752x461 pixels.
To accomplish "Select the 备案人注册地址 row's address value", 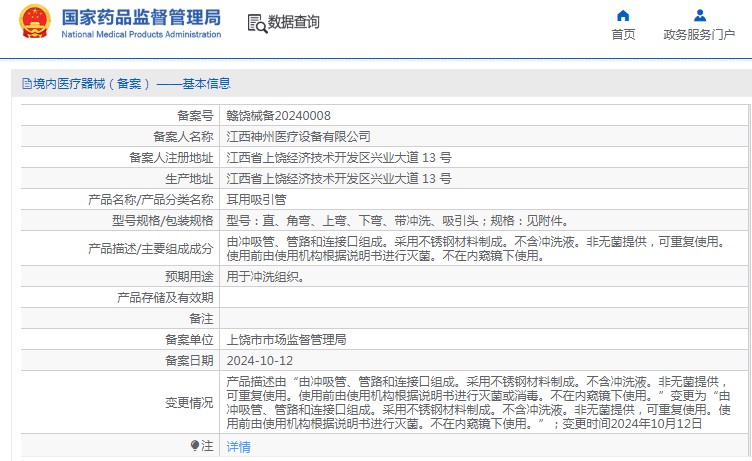I will click(339, 158).
